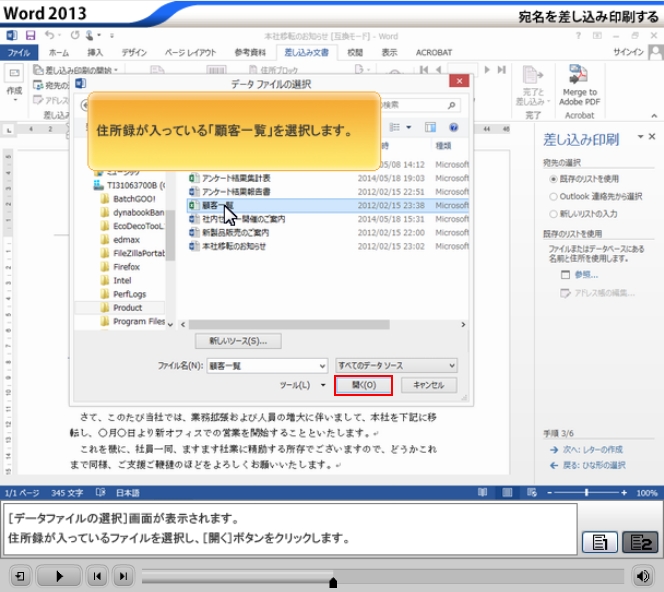
Task: Open the file name combo box dropdown
Action: pyautogui.click(x=322, y=365)
